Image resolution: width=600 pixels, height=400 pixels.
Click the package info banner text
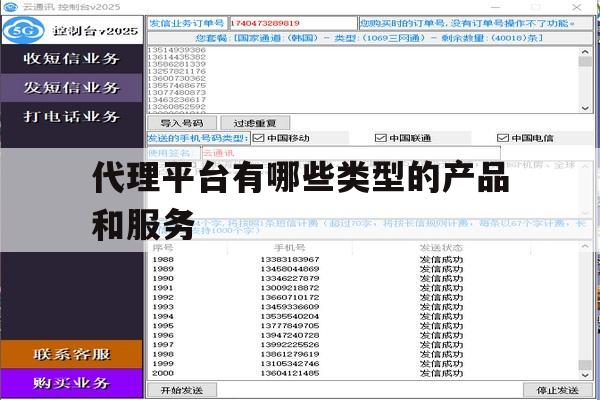point(369,38)
